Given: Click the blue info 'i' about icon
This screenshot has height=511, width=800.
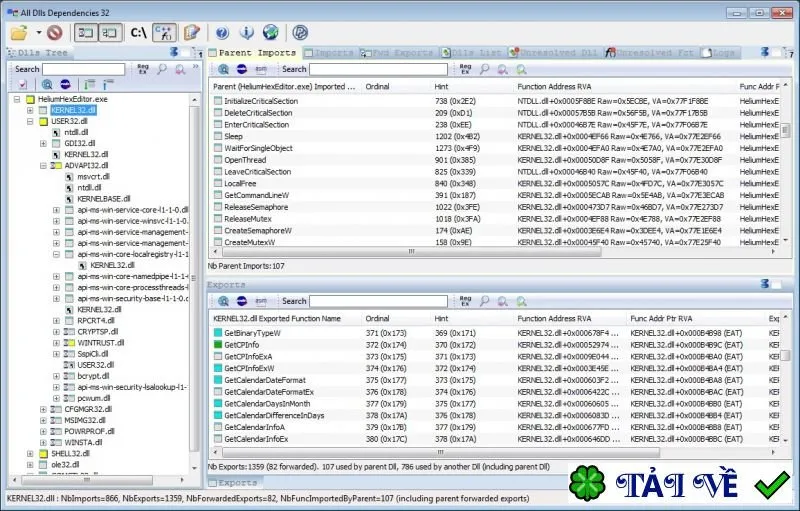Looking at the screenshot, I should pos(246,33).
